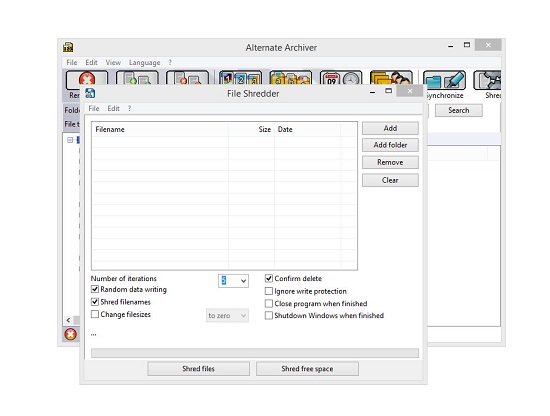Check Close program when finished
The image size is (550, 416).
[x=269, y=303]
